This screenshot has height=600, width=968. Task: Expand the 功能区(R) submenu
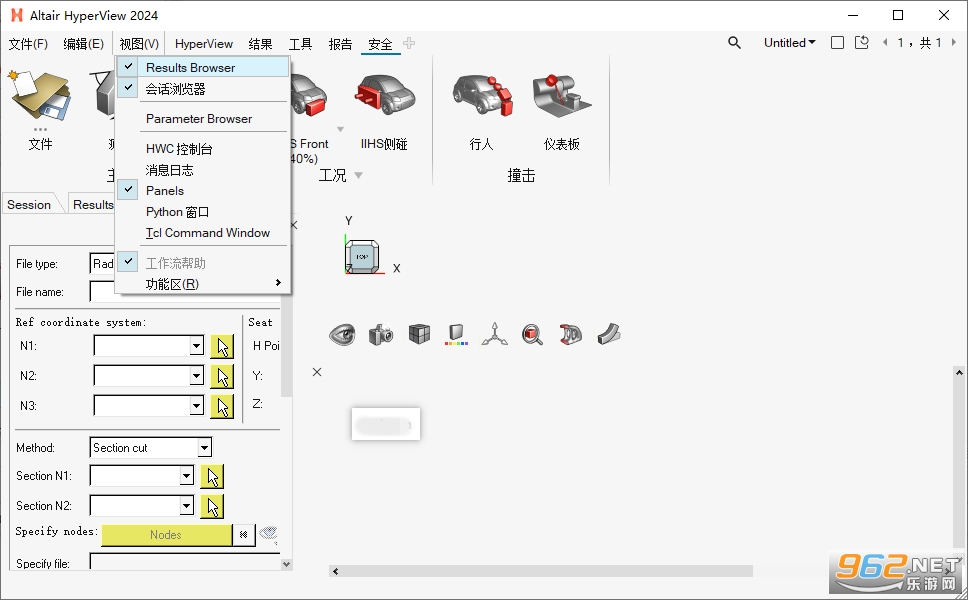tap(203, 284)
